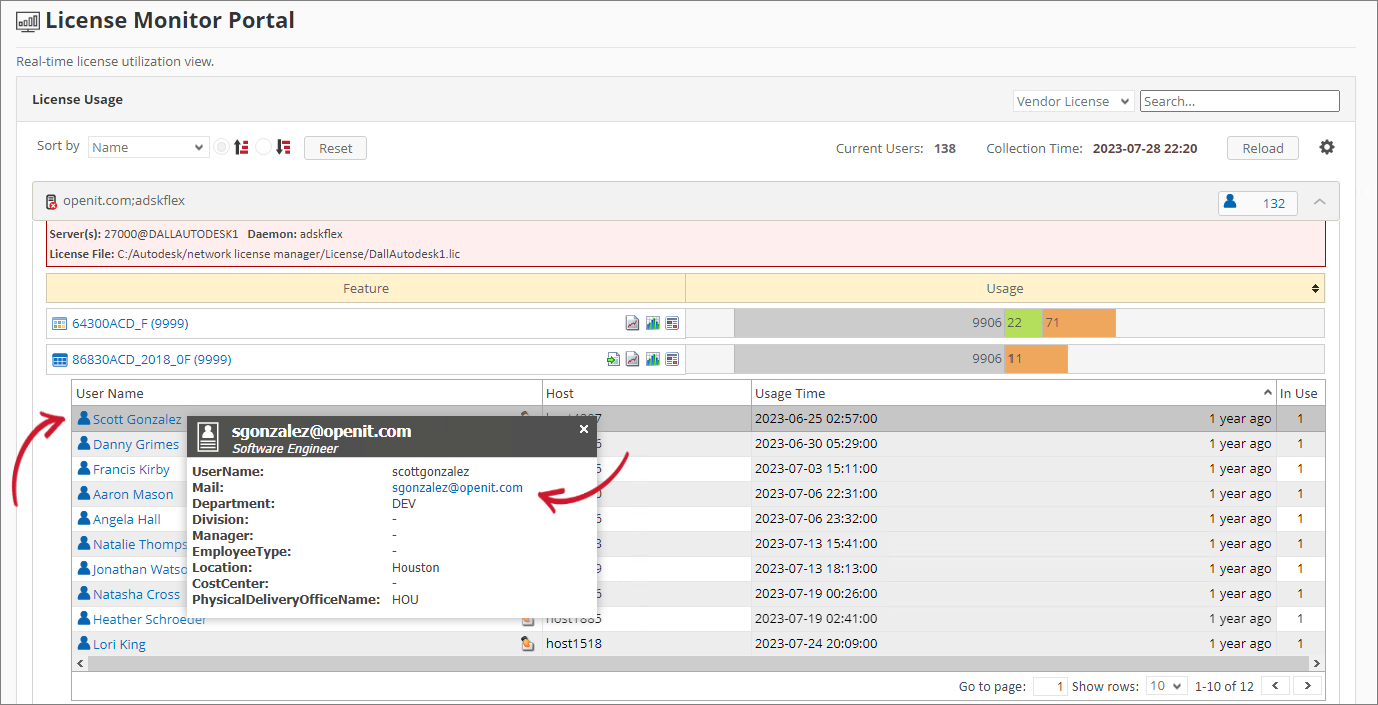Open the Sort by Name dropdown
Image resolution: width=1378 pixels, height=705 pixels.
point(148,147)
